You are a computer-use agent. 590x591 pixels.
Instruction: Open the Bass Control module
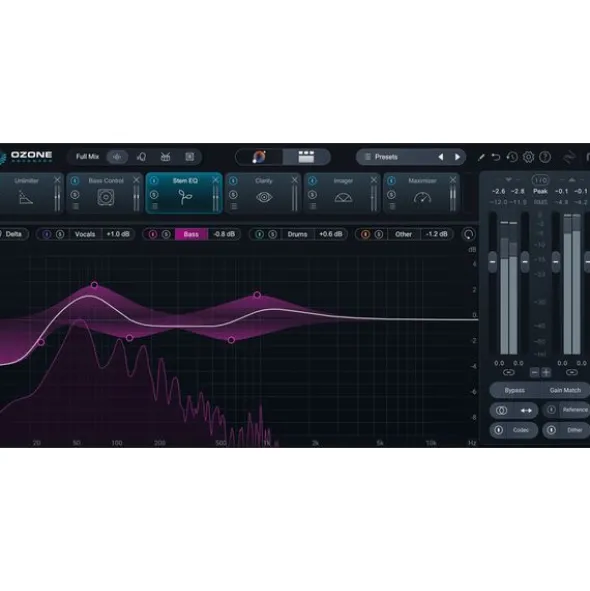pos(106,193)
